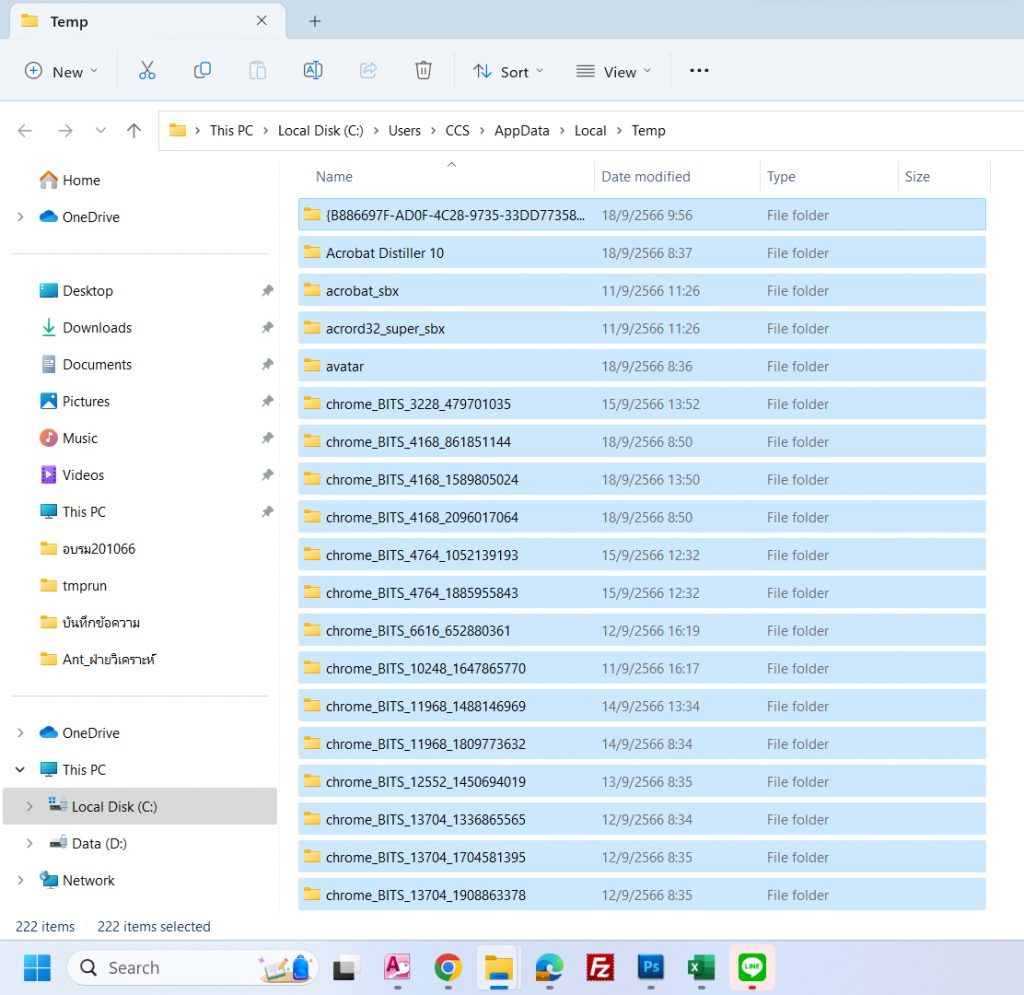Paste items from the clipboard
The height and width of the screenshot is (995, 1024).
coord(257,70)
